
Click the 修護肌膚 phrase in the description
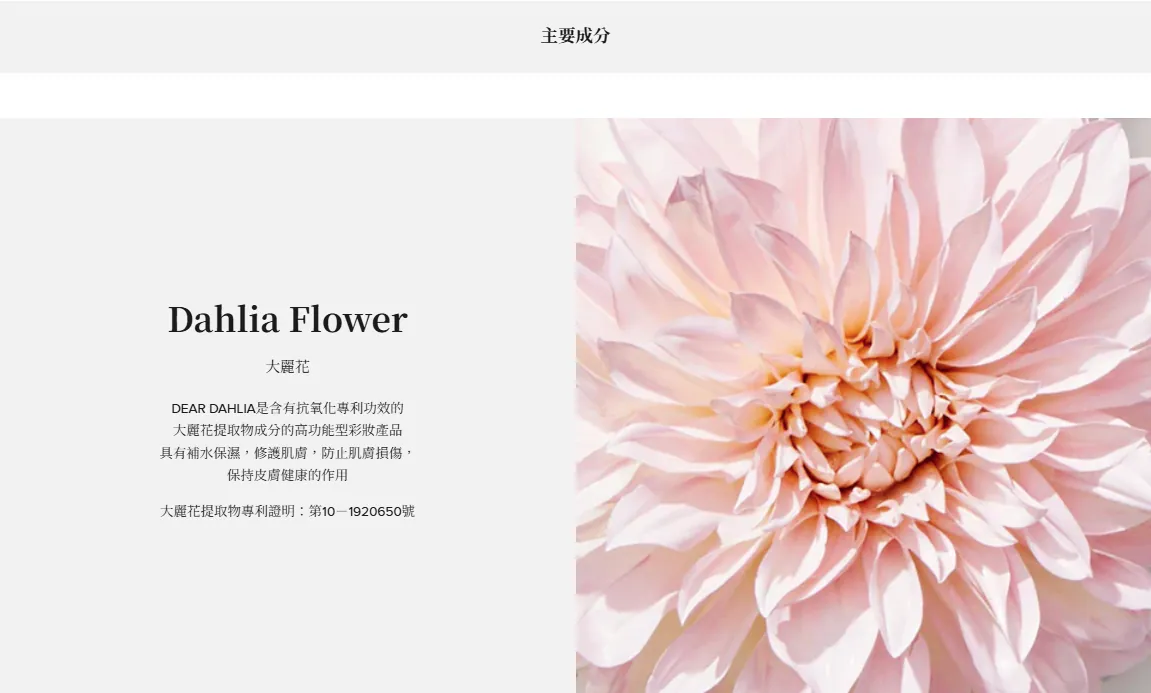point(281,453)
